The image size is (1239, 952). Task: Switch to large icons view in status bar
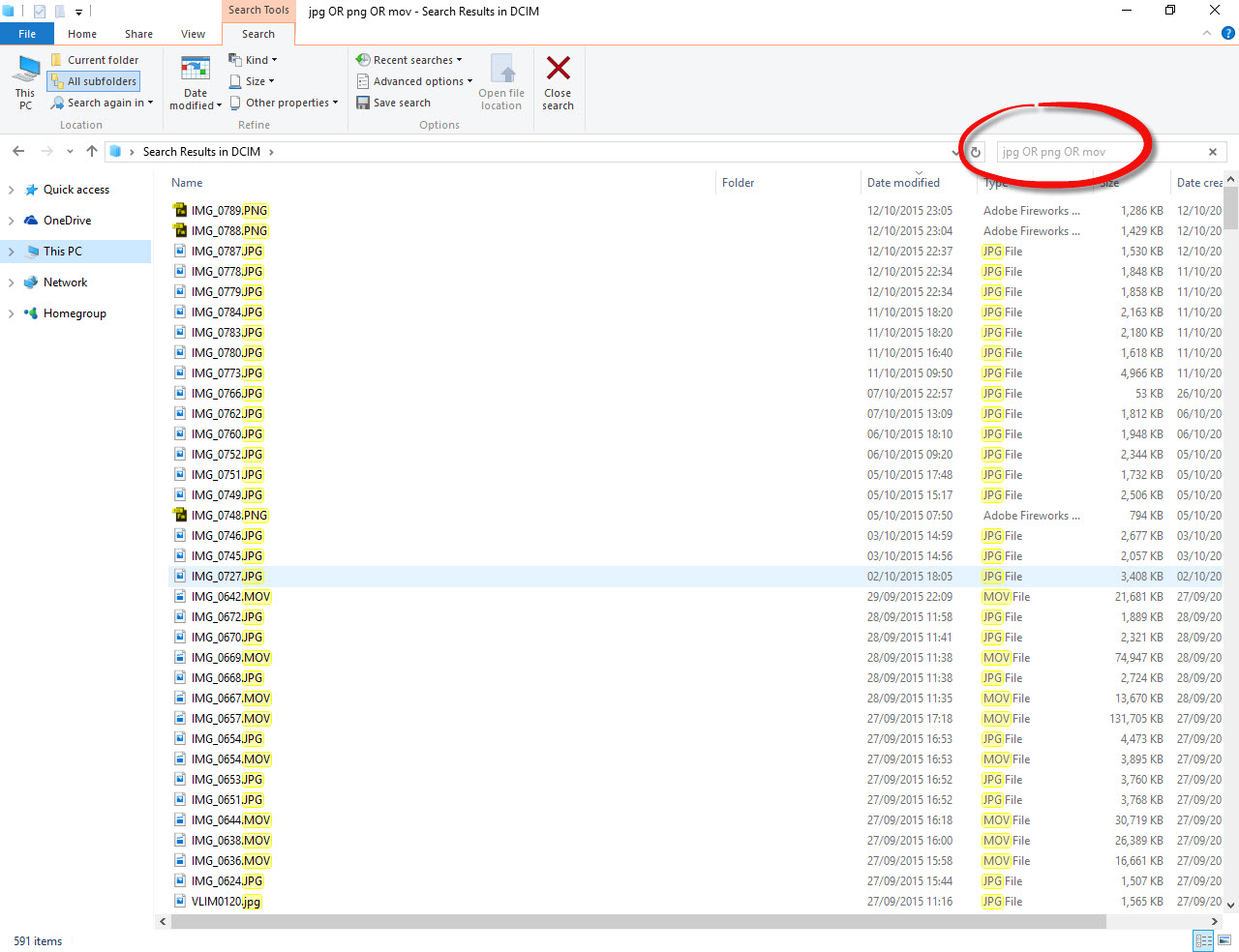[x=1224, y=940]
